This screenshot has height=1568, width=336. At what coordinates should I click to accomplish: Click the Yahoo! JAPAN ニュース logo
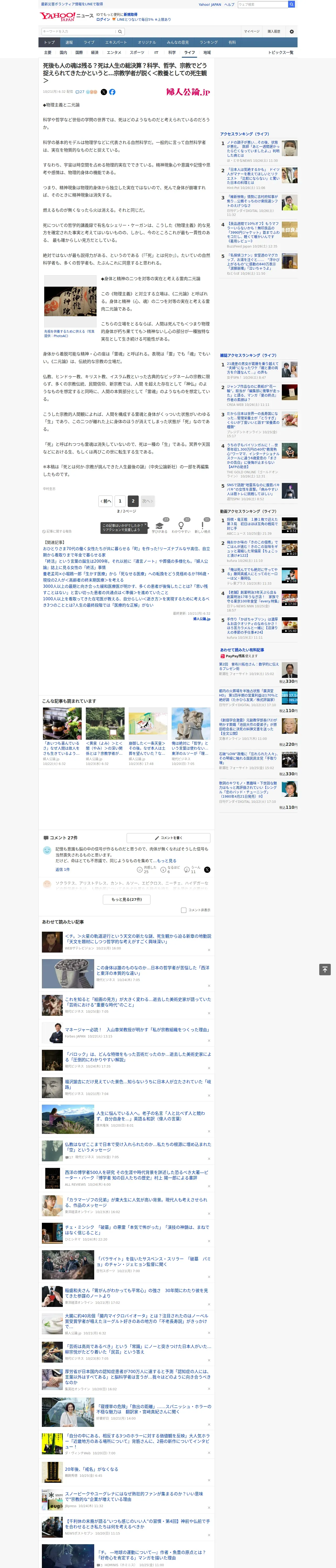pyautogui.click(x=66, y=16)
